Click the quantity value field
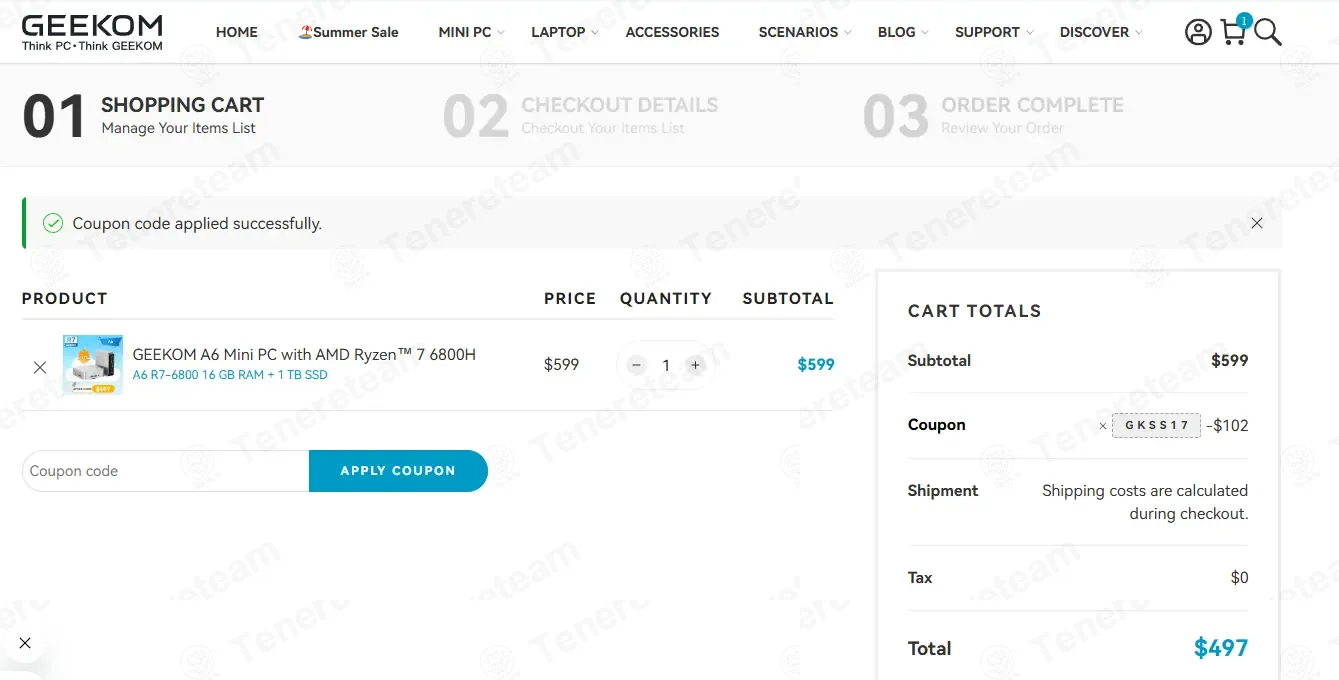 [666, 365]
